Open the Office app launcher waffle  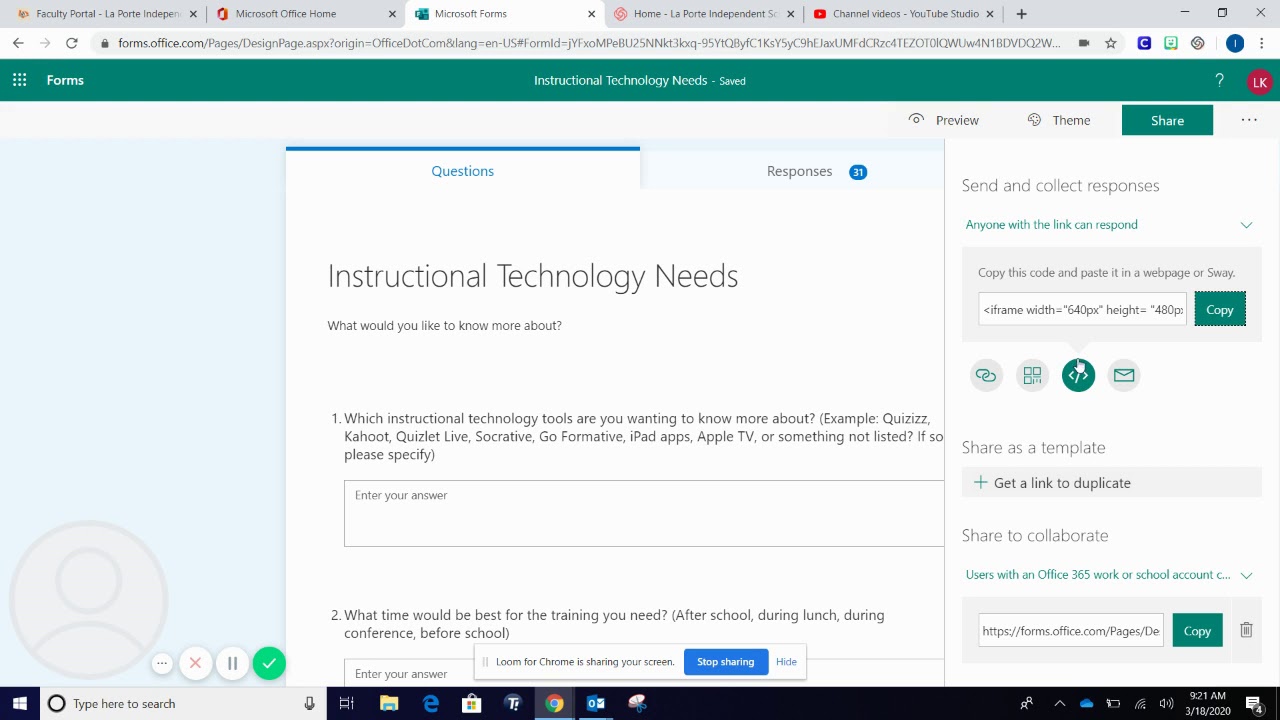tap(19, 80)
